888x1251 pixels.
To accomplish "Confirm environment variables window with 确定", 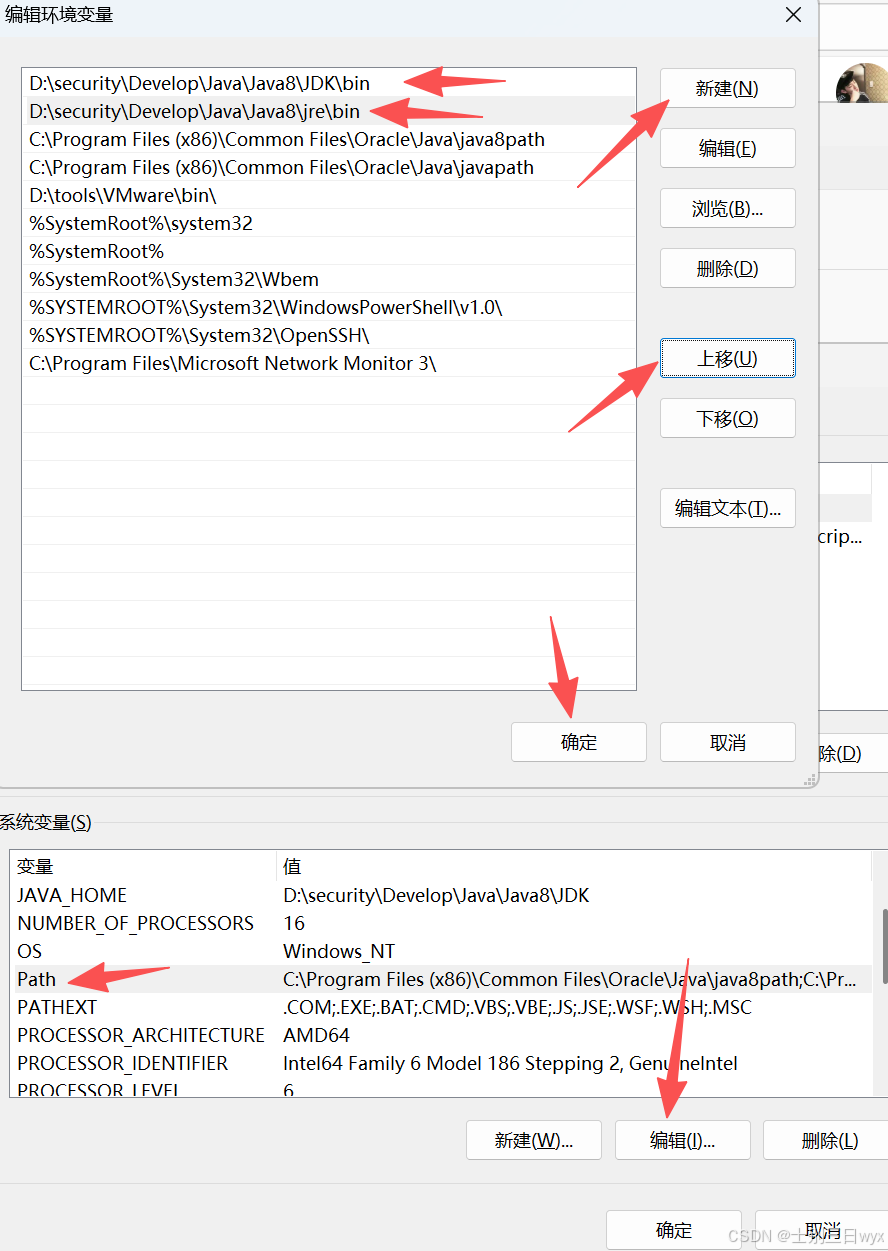I will [x=674, y=1230].
